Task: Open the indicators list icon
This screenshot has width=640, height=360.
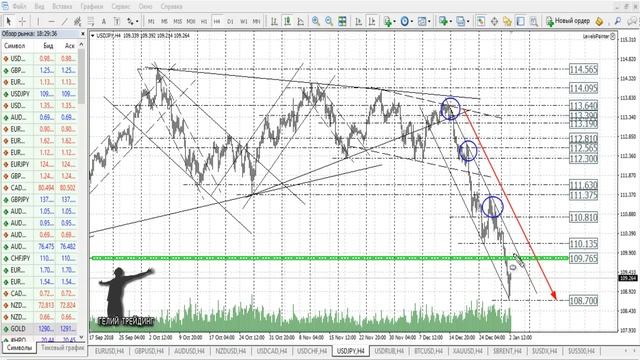Action: [x=387, y=21]
